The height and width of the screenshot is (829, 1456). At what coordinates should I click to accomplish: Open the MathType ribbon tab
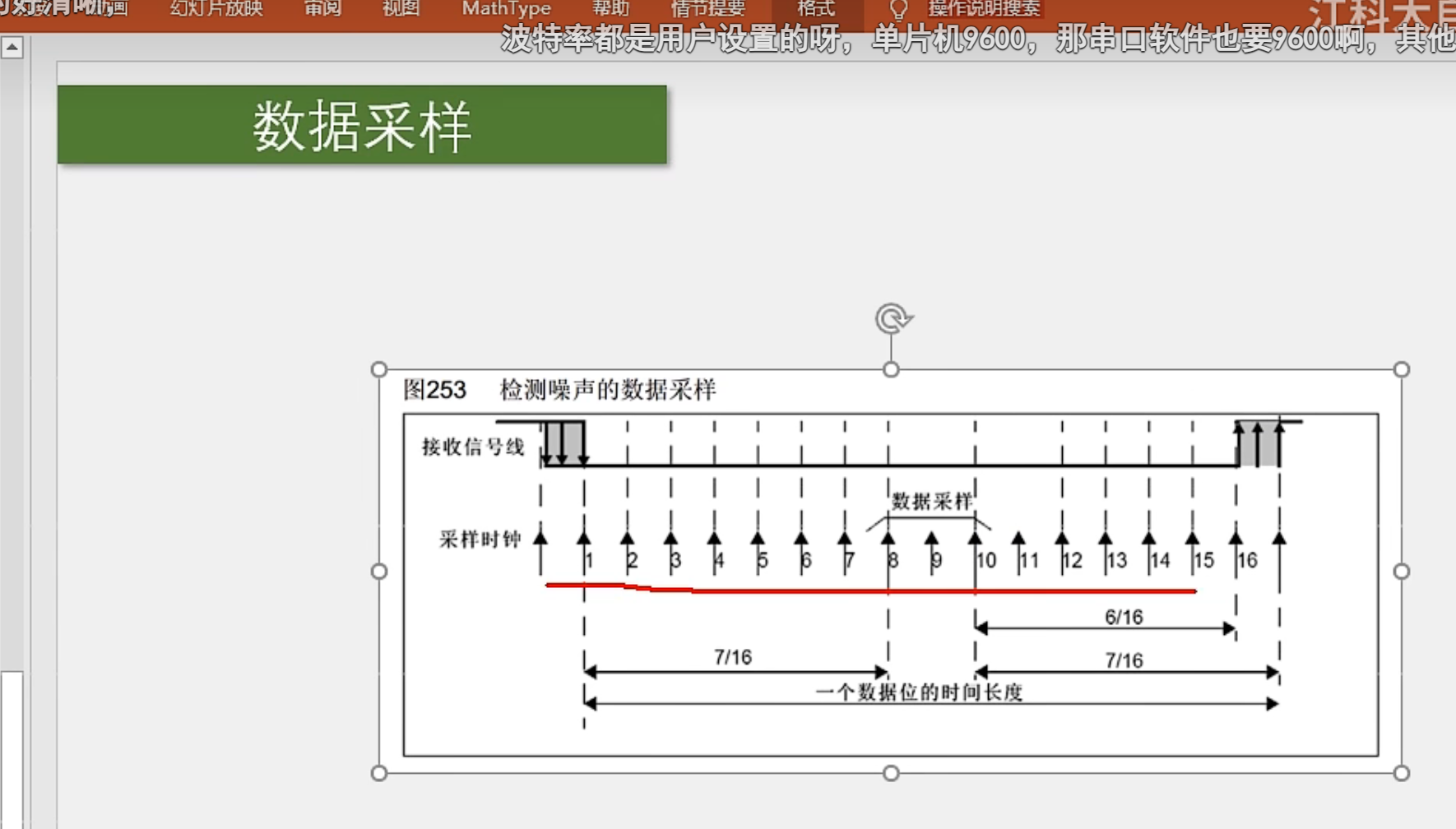[507, 10]
